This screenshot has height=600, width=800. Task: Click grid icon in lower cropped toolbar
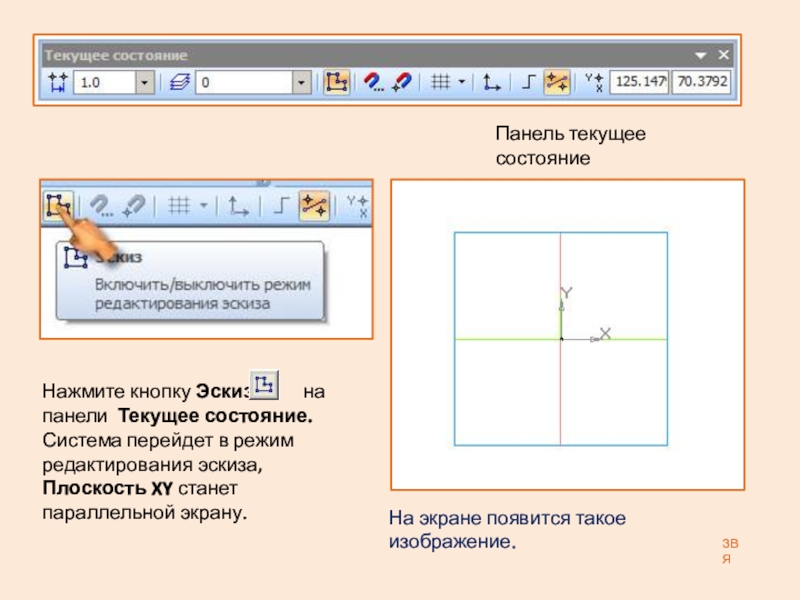[x=178, y=205]
